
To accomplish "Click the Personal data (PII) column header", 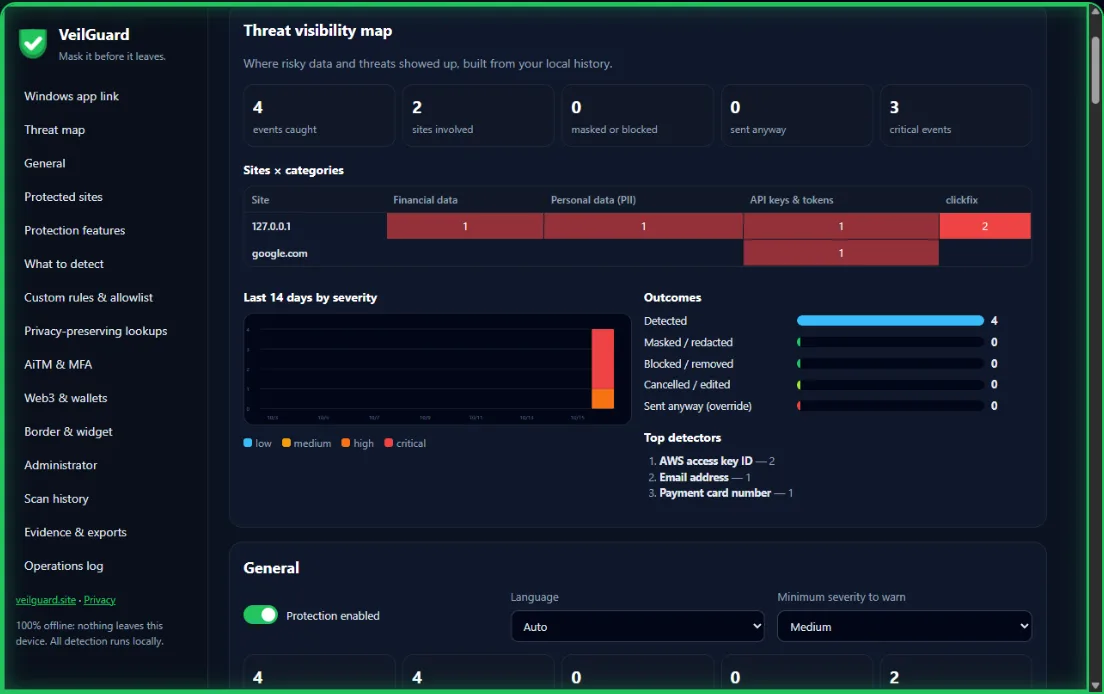I will coord(593,200).
